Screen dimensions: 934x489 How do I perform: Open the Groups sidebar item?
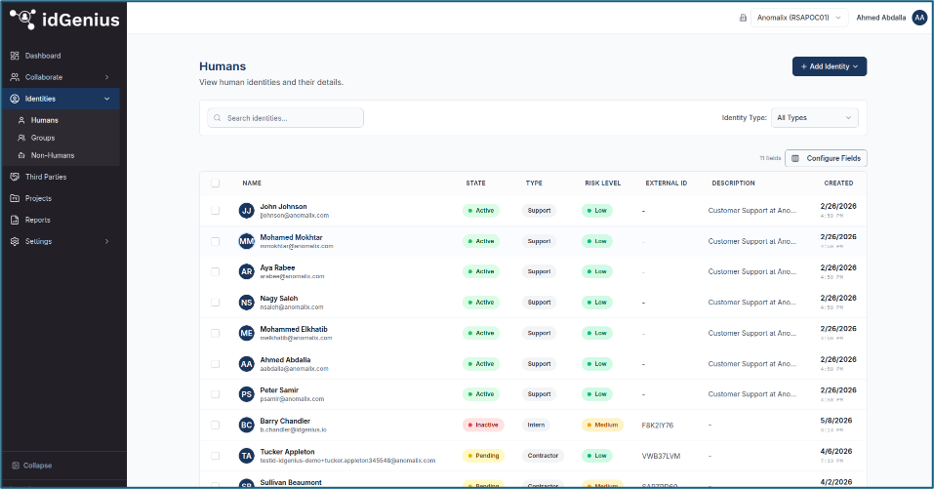point(43,138)
